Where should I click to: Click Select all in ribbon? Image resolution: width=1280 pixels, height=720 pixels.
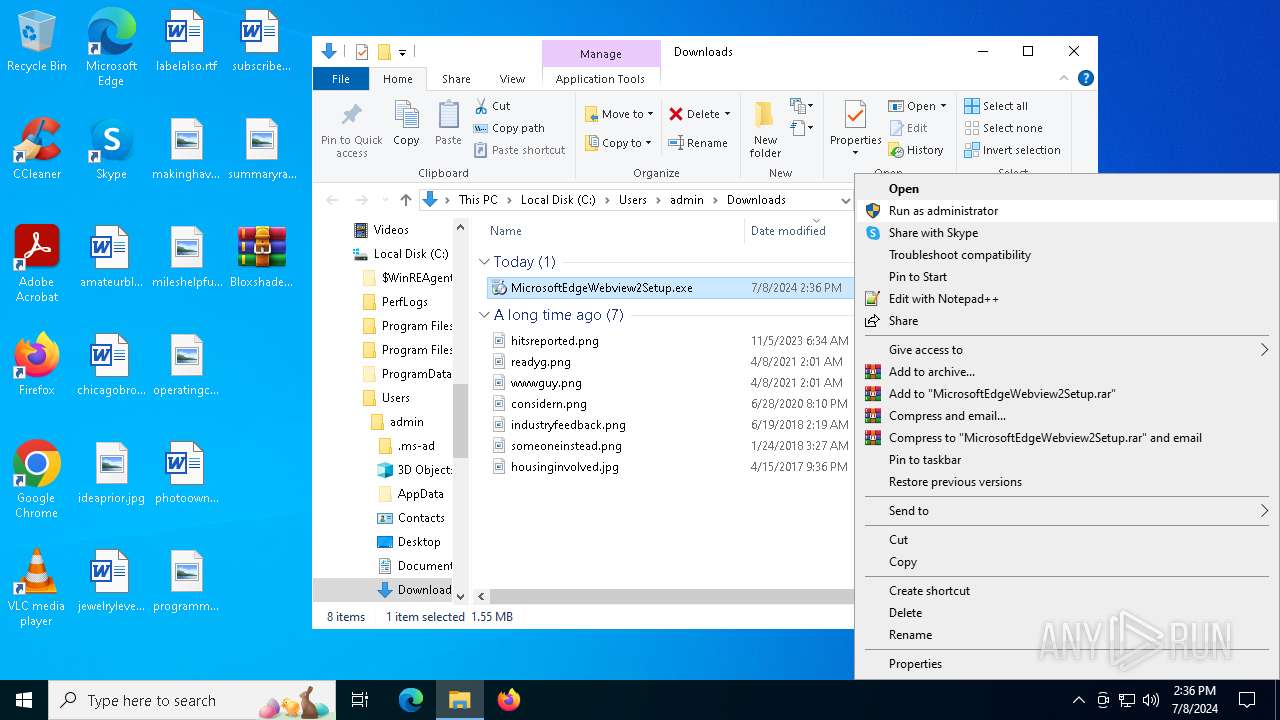coord(996,106)
